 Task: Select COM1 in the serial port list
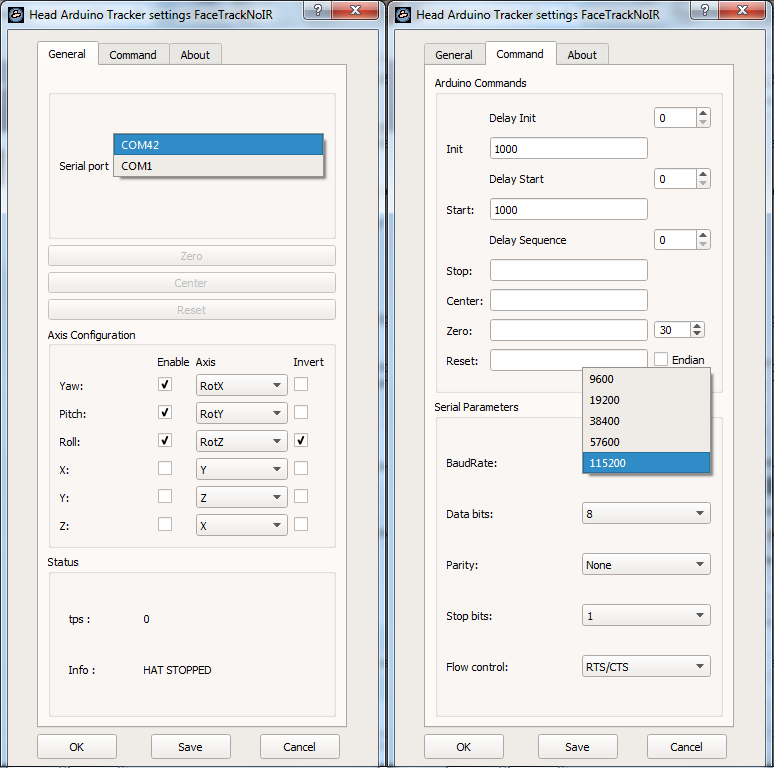click(218, 166)
